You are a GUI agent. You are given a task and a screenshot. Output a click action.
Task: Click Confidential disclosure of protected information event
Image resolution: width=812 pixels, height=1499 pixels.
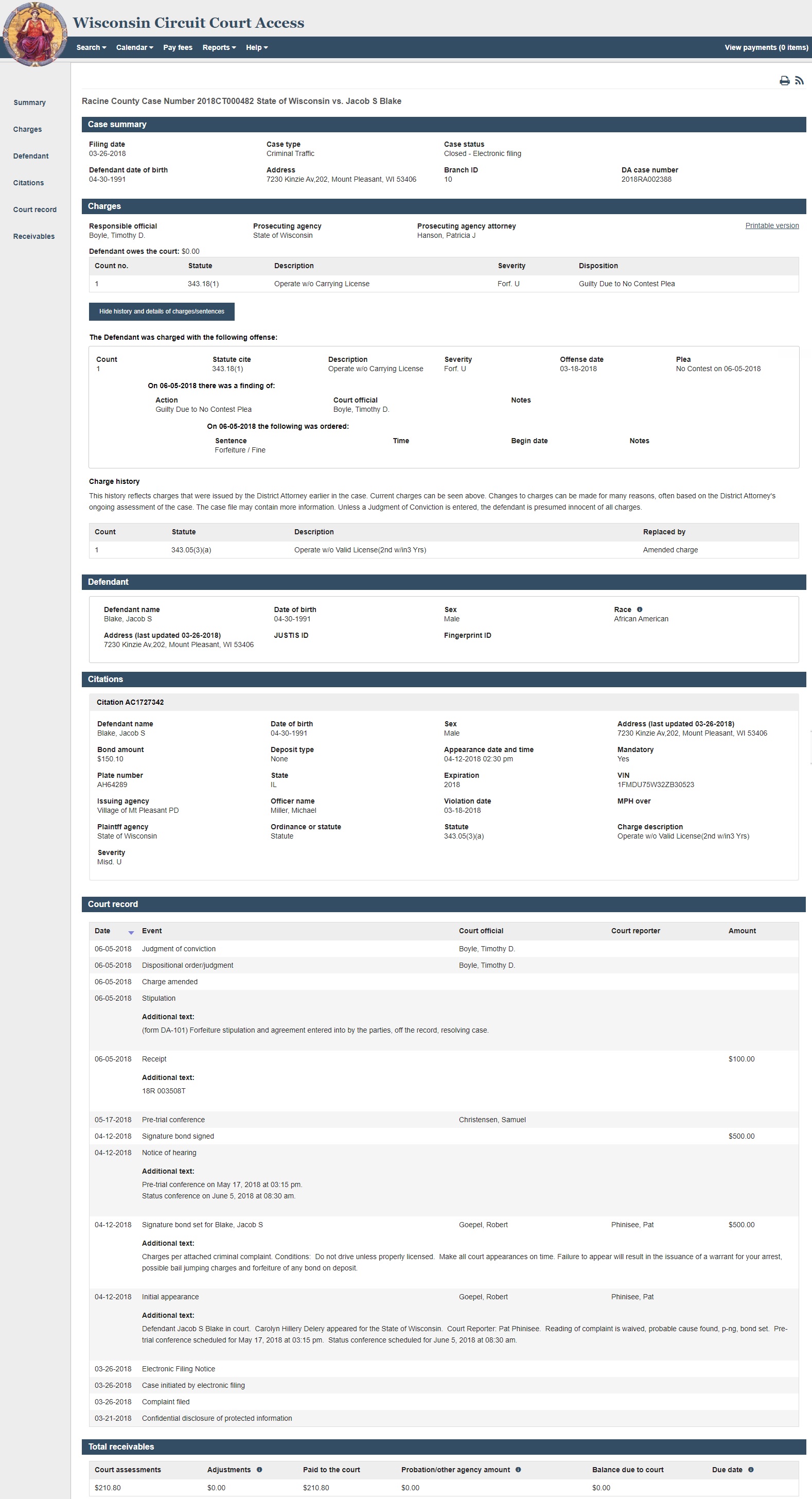point(216,1418)
